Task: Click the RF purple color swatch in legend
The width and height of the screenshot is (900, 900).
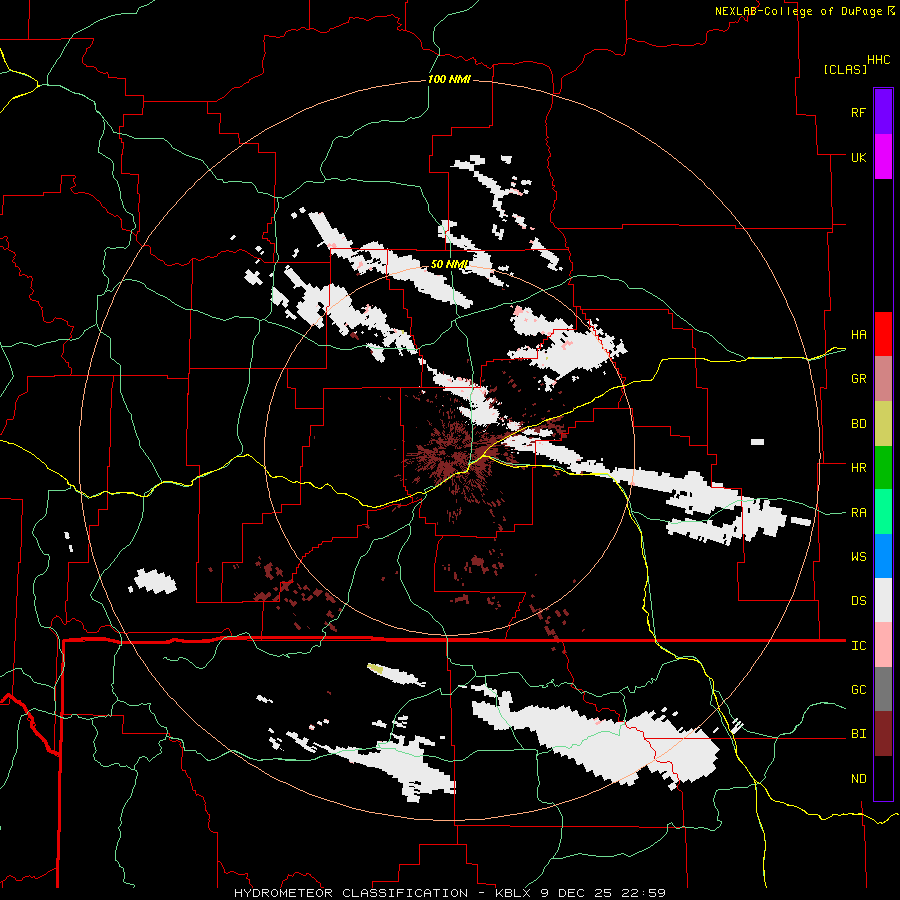Action: [883, 112]
